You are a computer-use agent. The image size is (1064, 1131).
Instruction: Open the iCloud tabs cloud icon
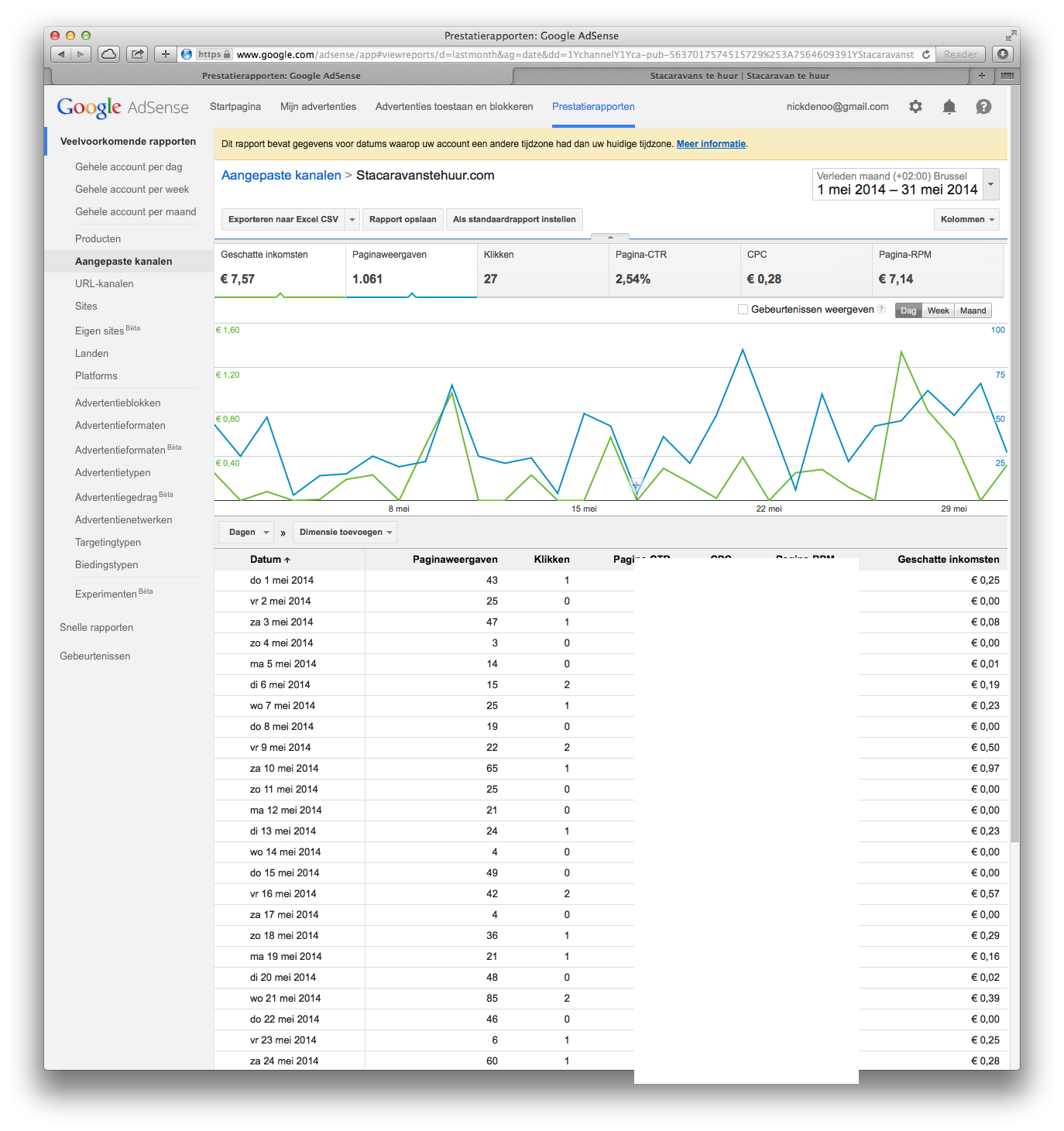pyautogui.click(x=109, y=54)
